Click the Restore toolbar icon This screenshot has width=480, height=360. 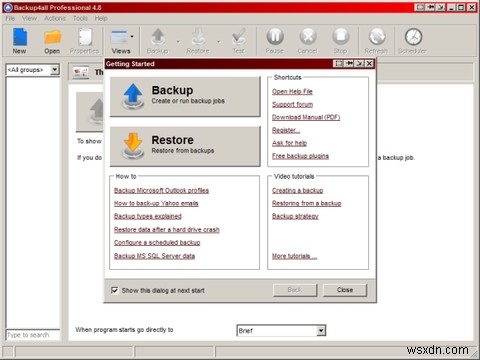[198, 37]
